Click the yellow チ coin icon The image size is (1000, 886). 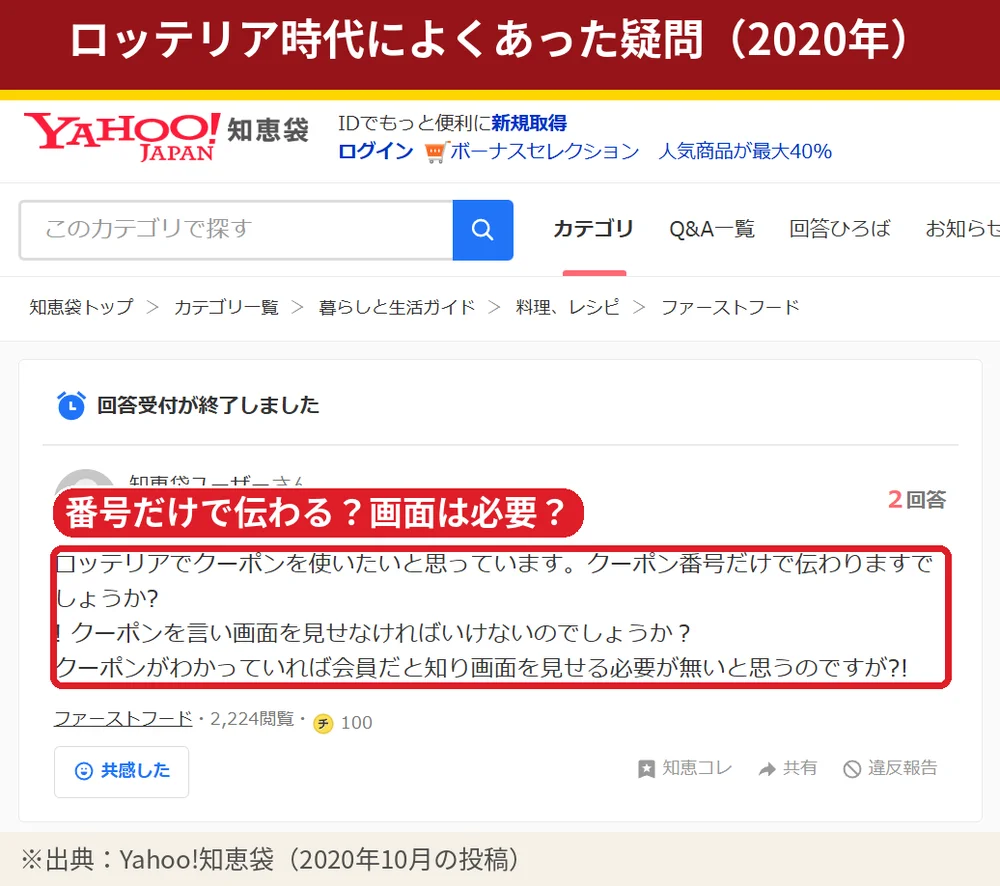[x=323, y=723]
